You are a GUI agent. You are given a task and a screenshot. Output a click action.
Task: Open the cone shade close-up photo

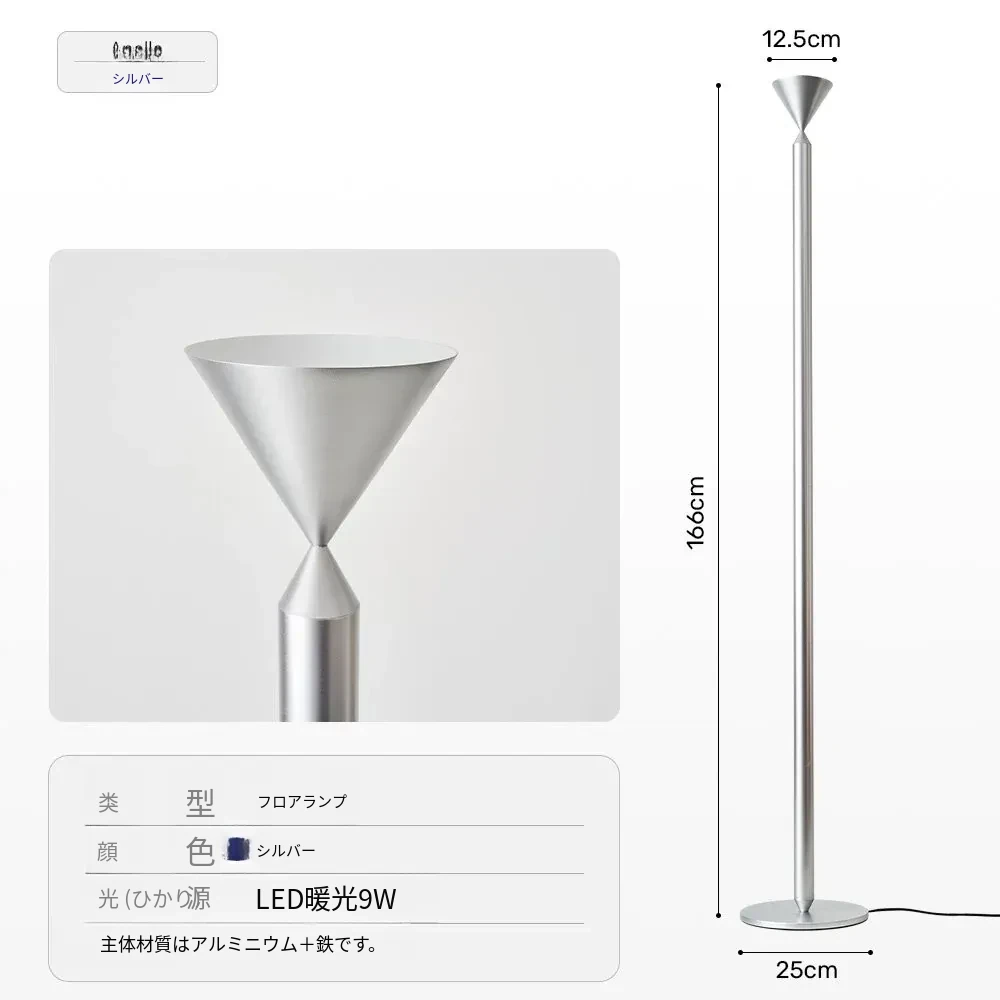point(334,485)
